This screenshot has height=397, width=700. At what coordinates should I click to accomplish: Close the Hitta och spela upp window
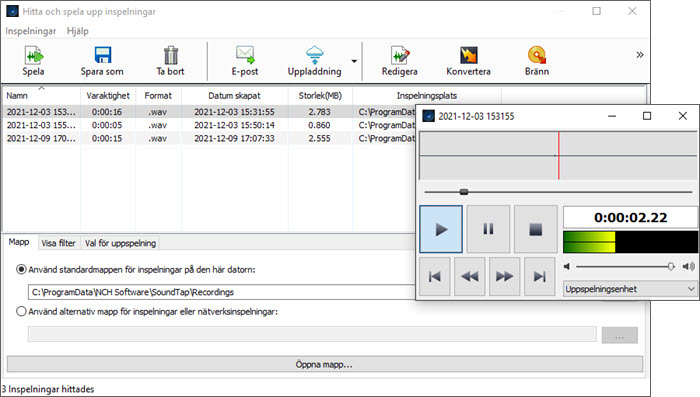click(632, 11)
